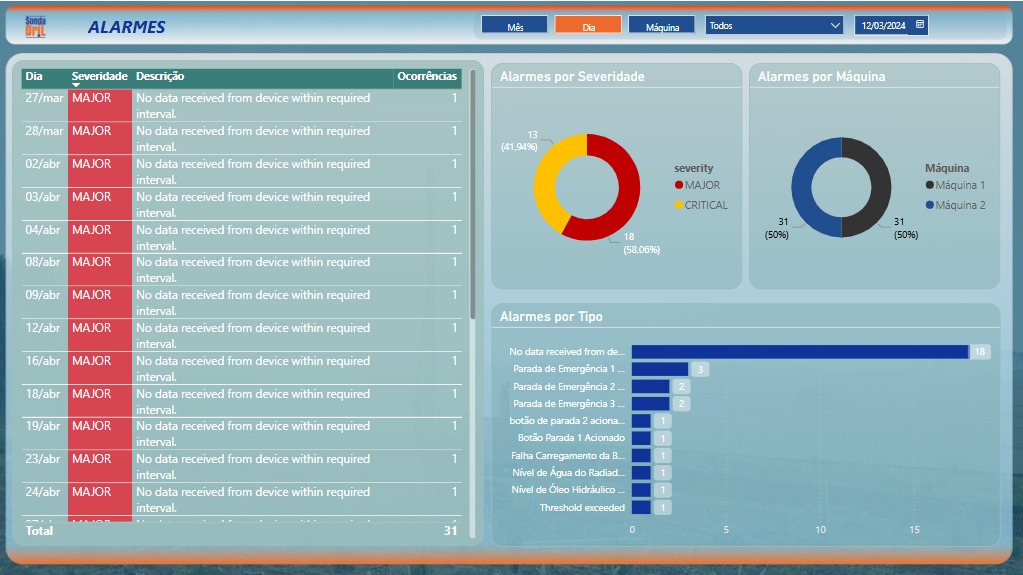
Task: Sort table by Ocorrências column
Action: point(427,76)
